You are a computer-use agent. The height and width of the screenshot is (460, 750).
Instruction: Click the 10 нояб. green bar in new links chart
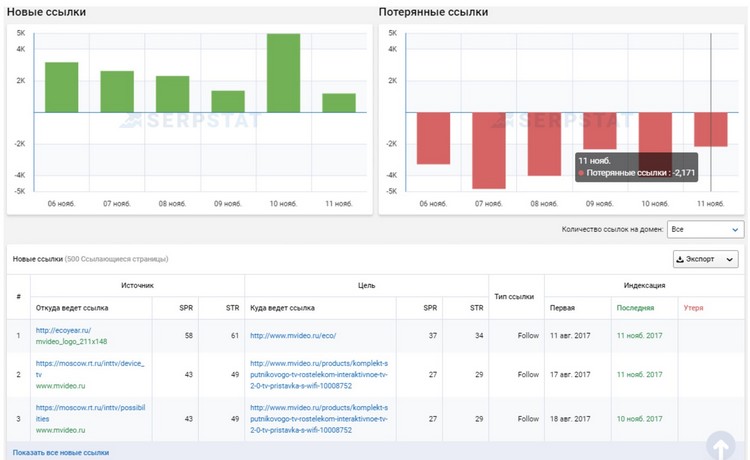pos(283,73)
